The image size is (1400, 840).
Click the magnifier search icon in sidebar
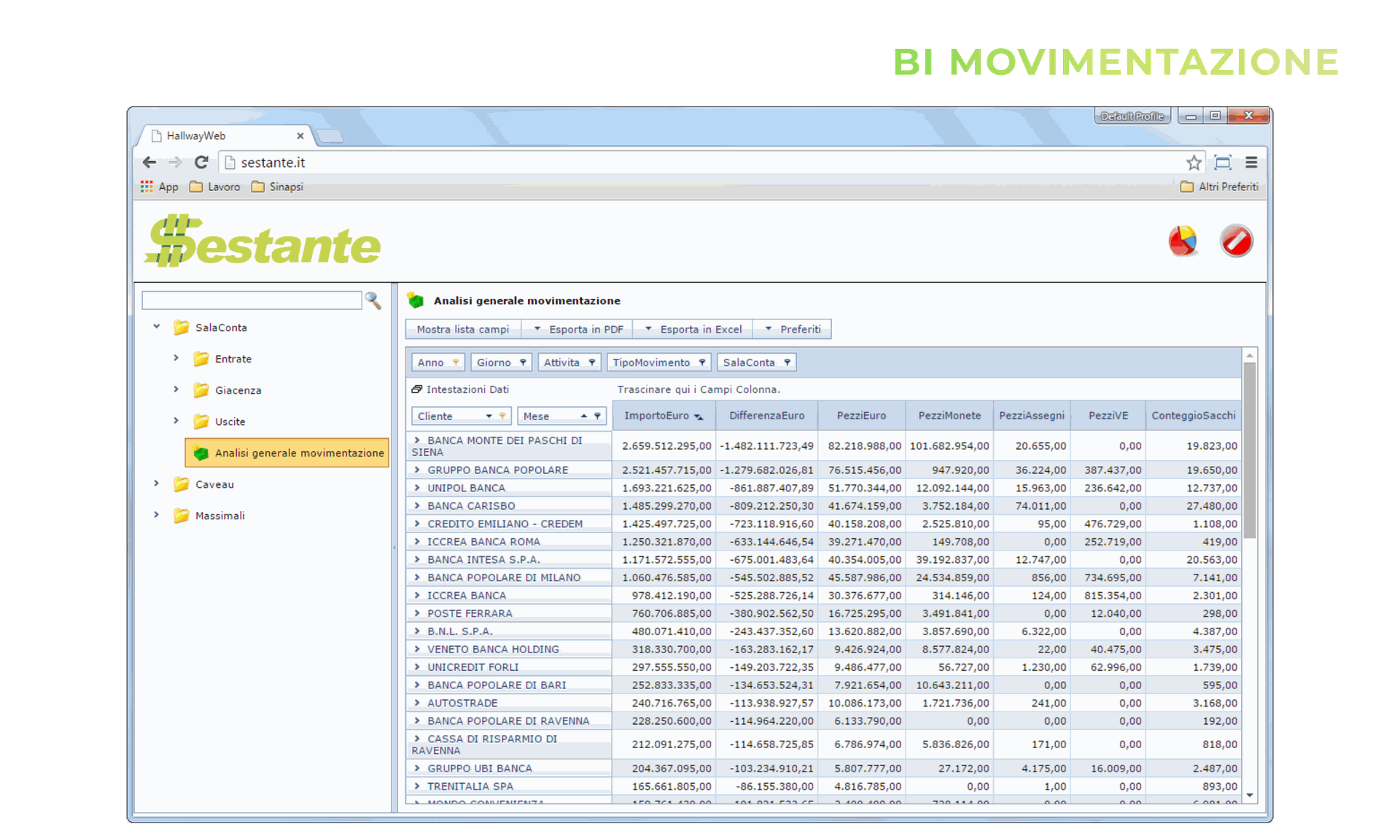(373, 300)
